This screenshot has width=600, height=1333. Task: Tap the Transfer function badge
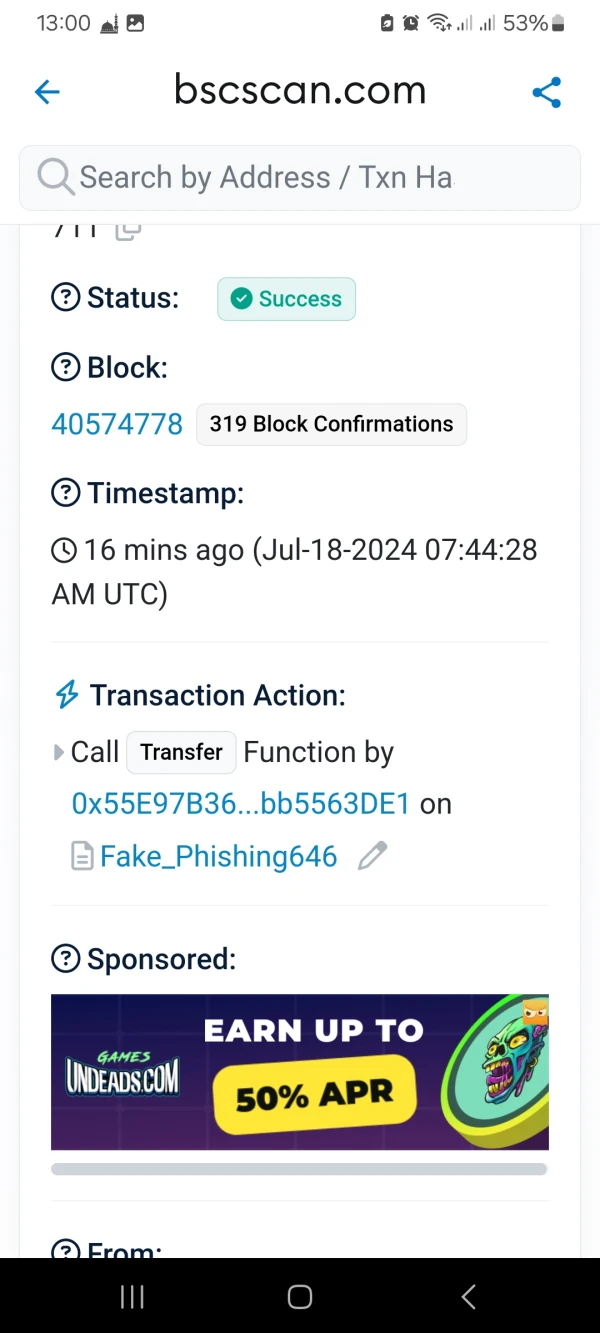click(181, 752)
